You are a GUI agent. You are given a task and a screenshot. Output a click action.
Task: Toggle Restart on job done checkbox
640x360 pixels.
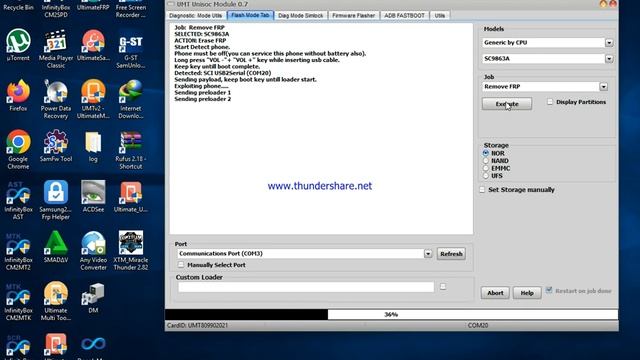(x=549, y=290)
